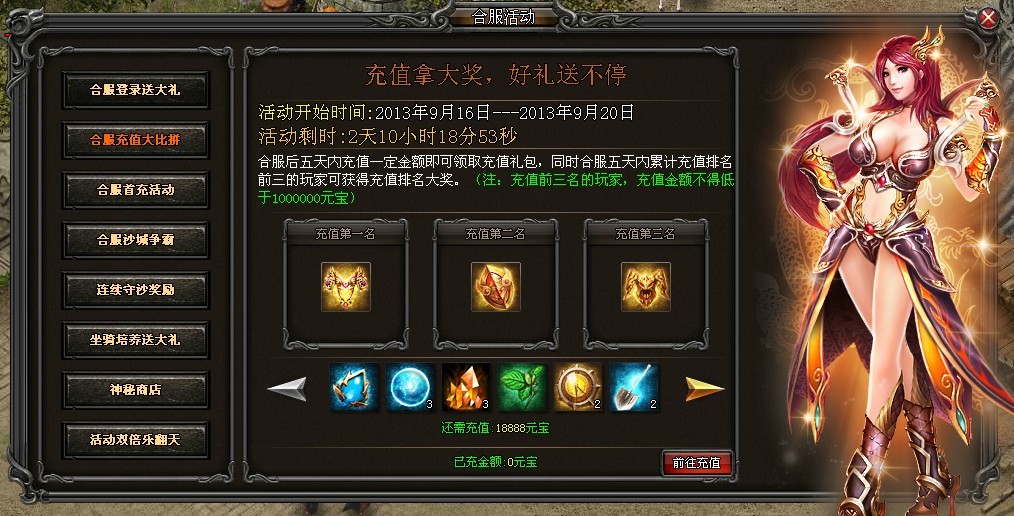Open the 合服登录送大礼 tab
The height and width of the screenshot is (516, 1014).
[x=136, y=90]
